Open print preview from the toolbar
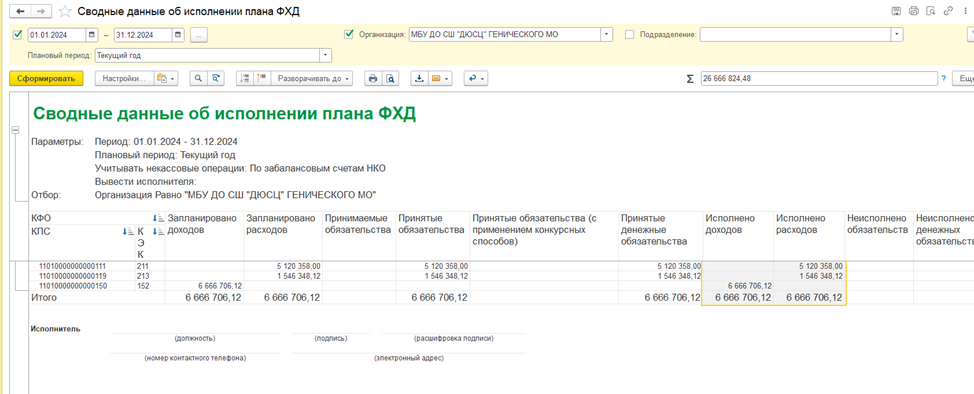Viewport: 974px width, 394px height. tap(390, 78)
